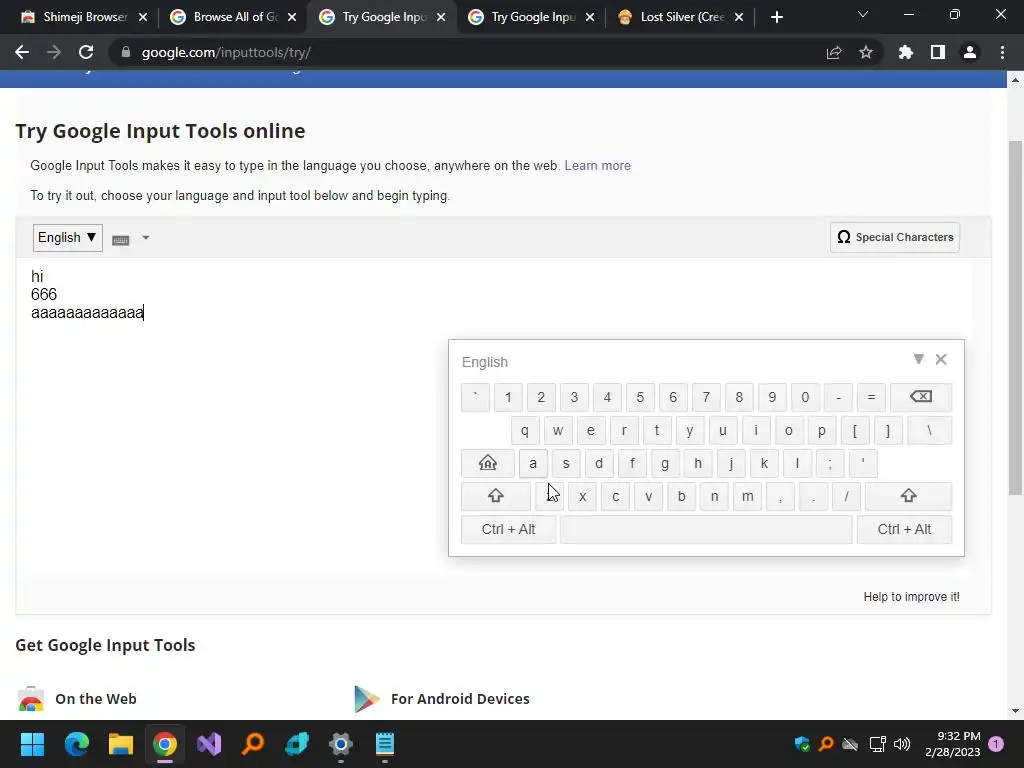The height and width of the screenshot is (768, 1024).
Task: Tap the backslash key on virtual keyboard
Action: pos(929,430)
